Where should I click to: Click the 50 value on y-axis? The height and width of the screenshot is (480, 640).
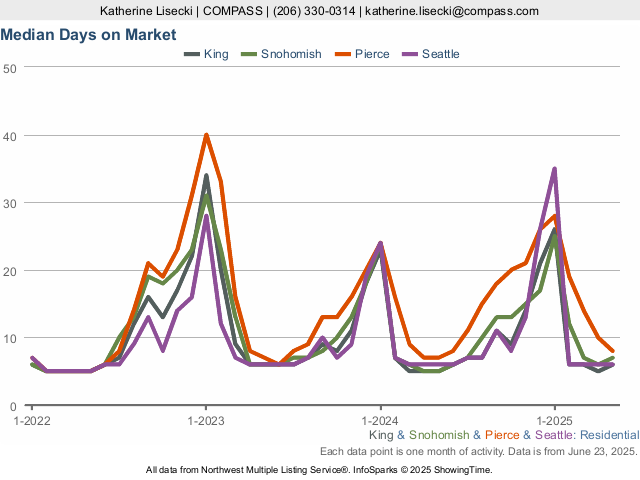point(10,68)
